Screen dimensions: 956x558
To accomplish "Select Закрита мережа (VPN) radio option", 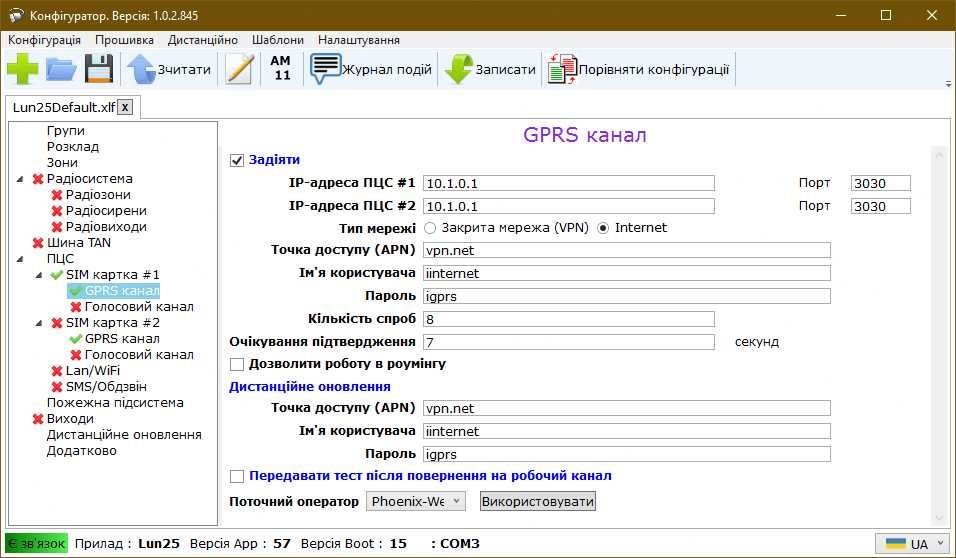I will [x=430, y=228].
